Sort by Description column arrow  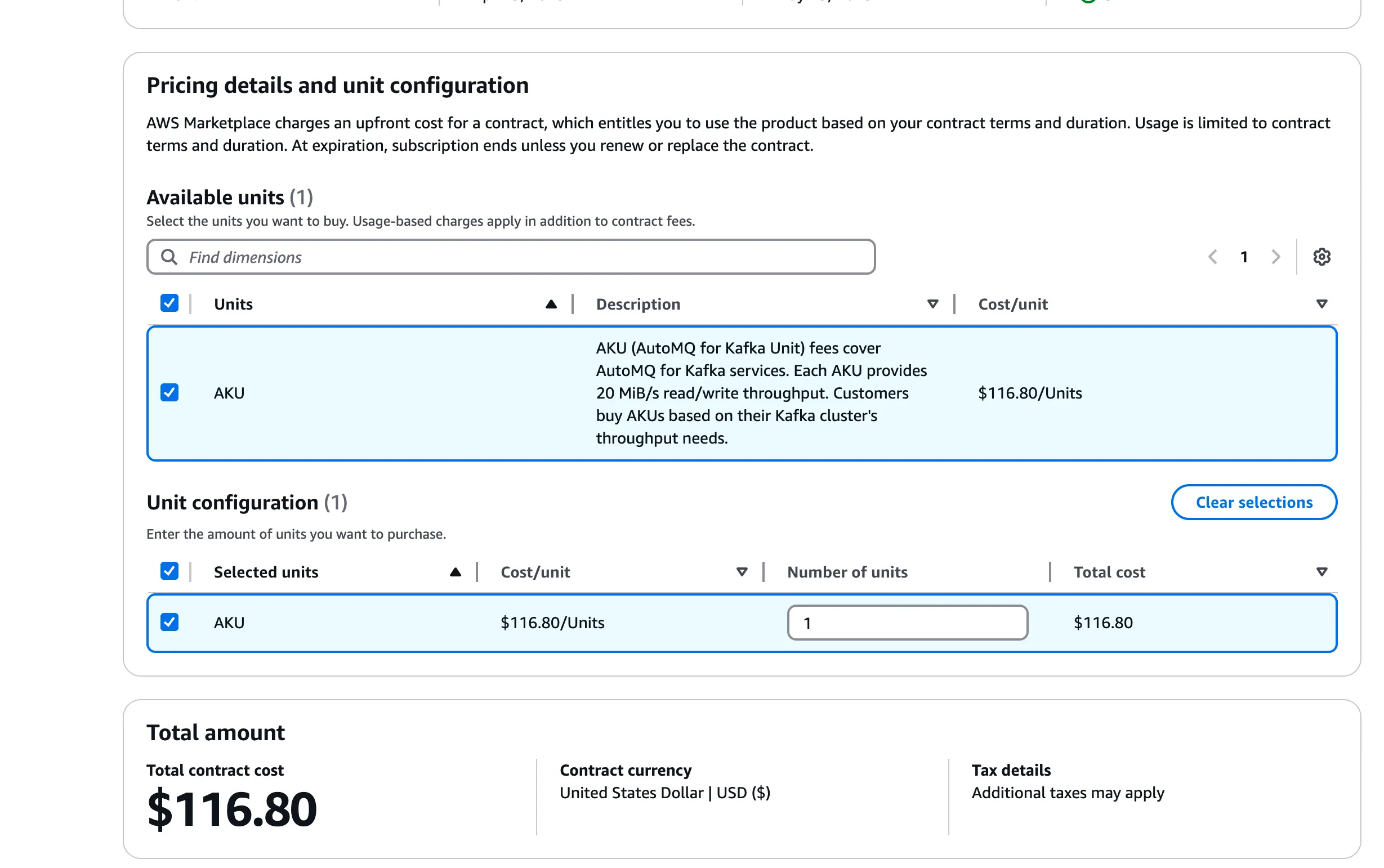click(932, 303)
